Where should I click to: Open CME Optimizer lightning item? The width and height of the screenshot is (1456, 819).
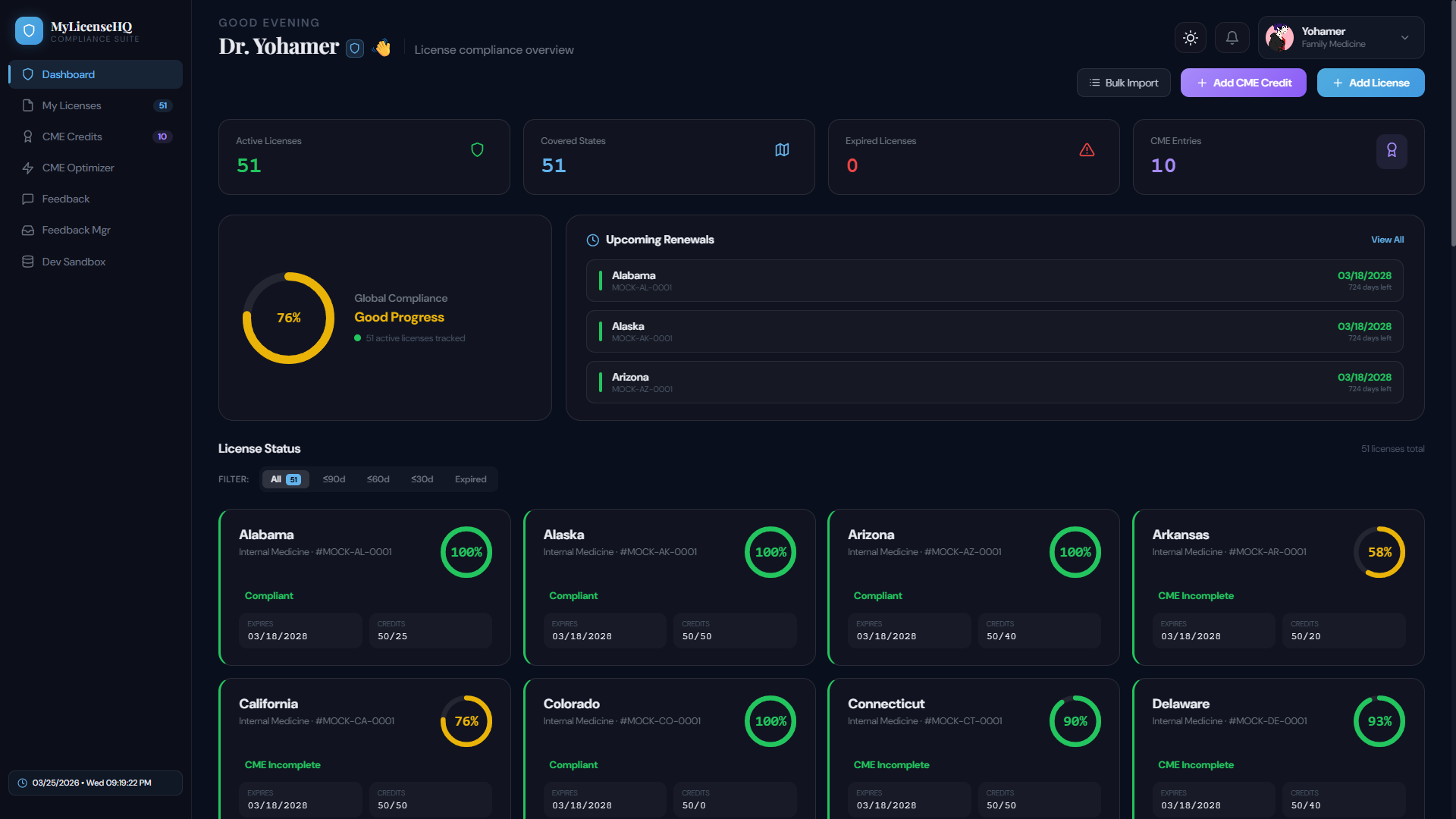tap(78, 168)
